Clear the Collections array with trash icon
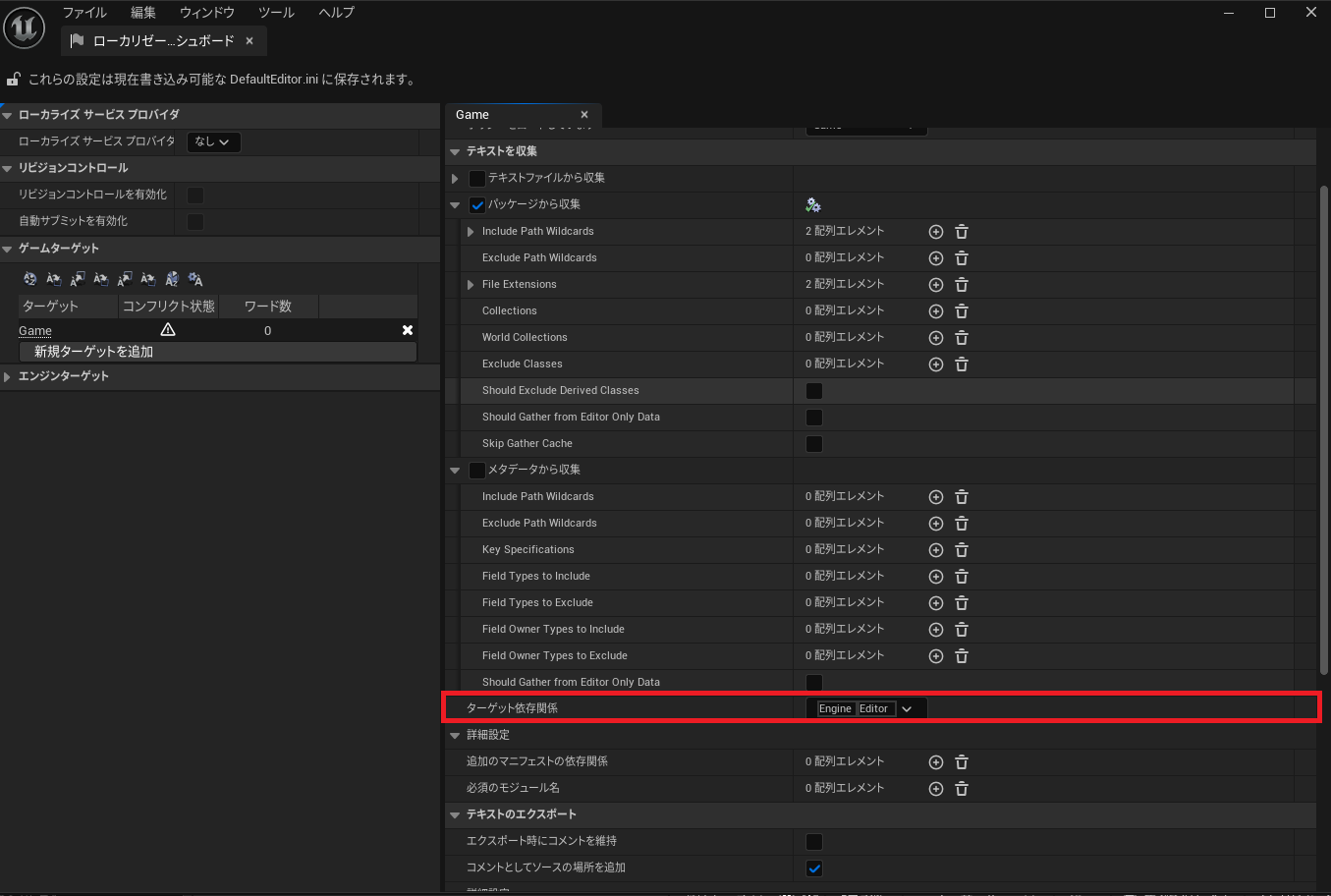The image size is (1331, 896). coord(962,311)
